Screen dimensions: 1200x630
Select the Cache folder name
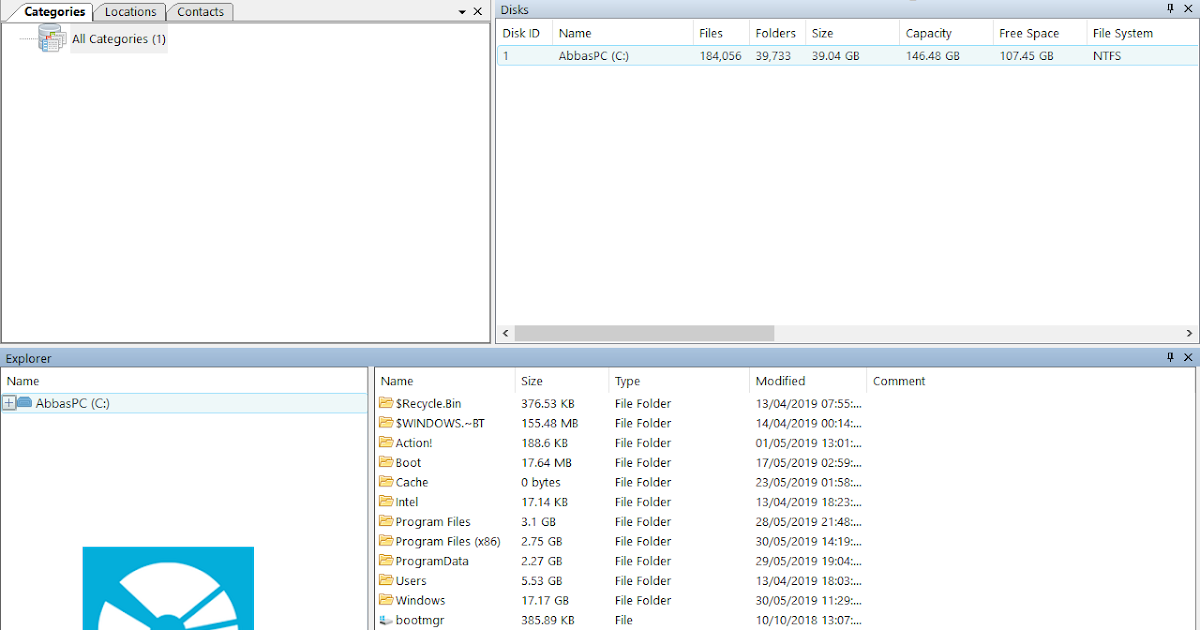(x=411, y=483)
